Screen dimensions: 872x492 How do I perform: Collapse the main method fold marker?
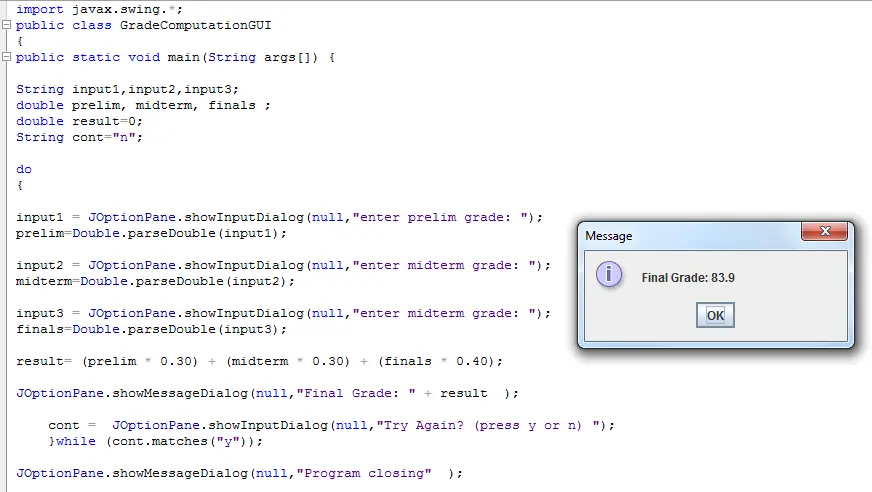(6, 58)
